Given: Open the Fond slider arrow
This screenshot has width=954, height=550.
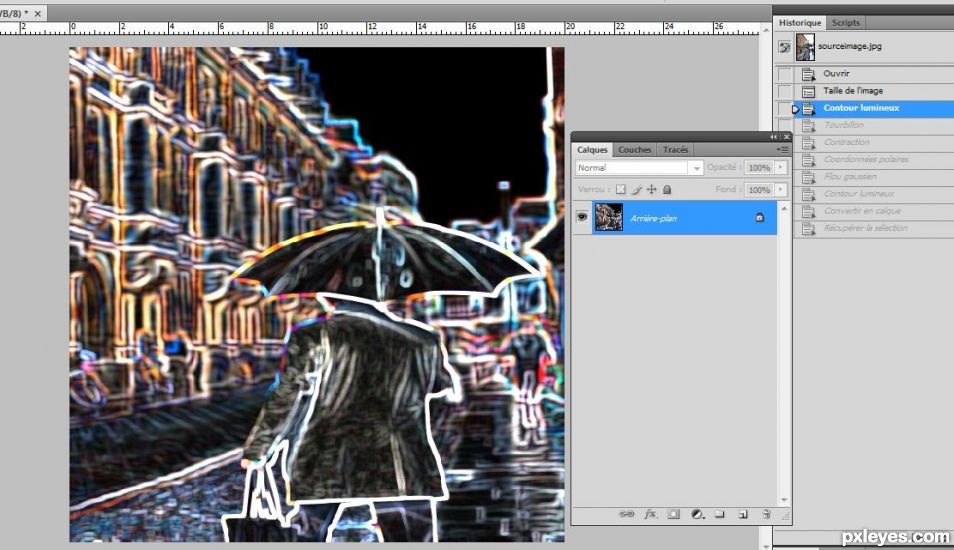Looking at the screenshot, I should (781, 190).
